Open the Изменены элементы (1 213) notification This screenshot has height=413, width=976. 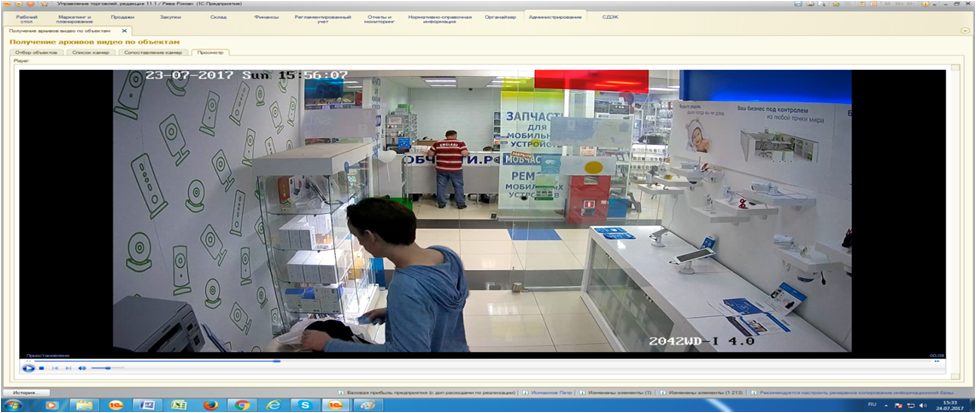pyautogui.click(x=702, y=393)
